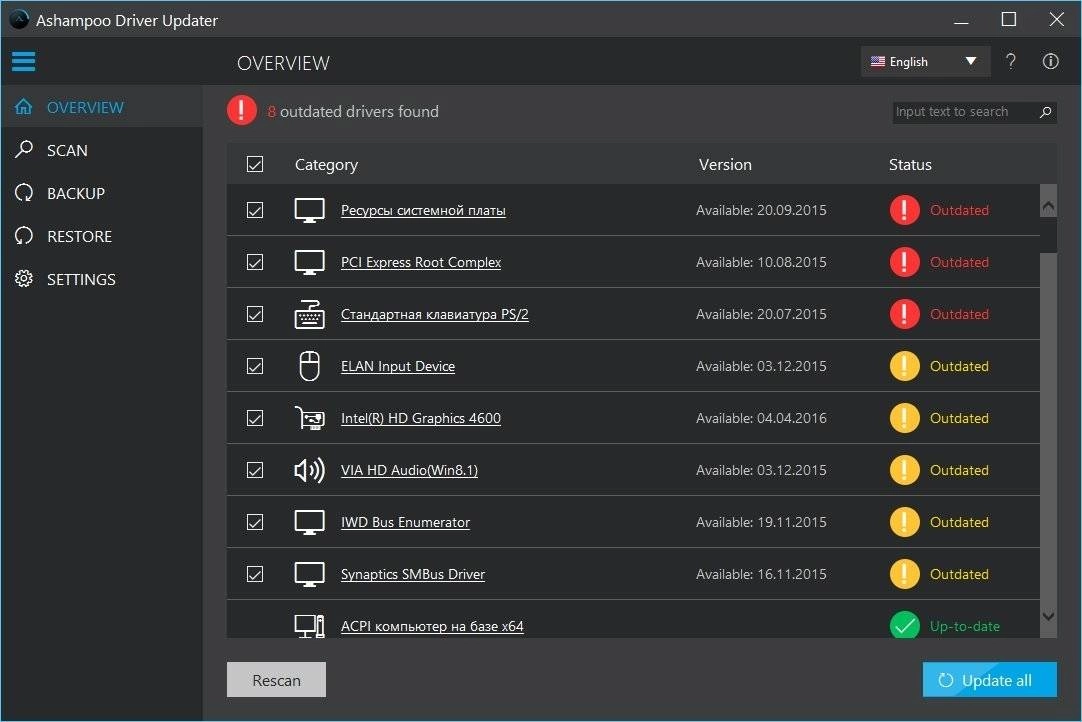The image size is (1082, 722).
Task: Uncheck the PCI Express Root Complex checkbox
Action: coord(255,262)
